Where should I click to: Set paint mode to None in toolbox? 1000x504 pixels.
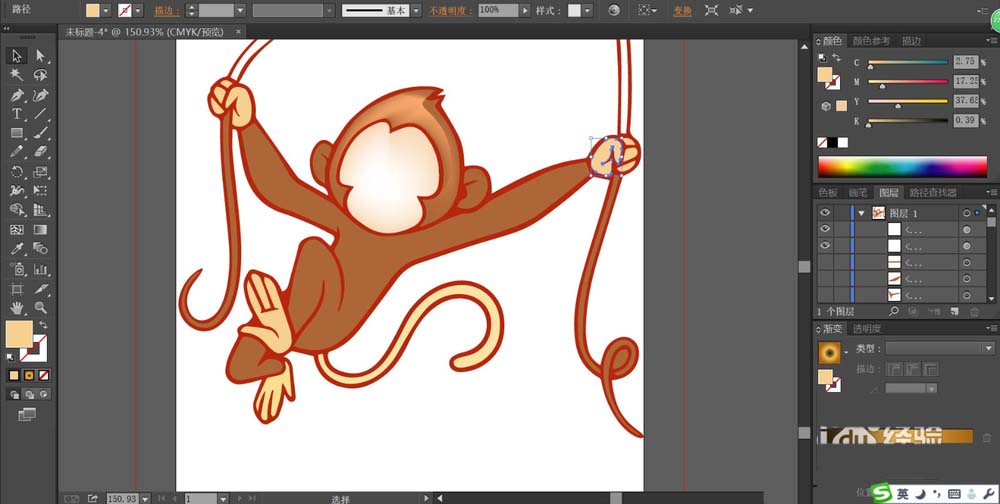(x=43, y=375)
